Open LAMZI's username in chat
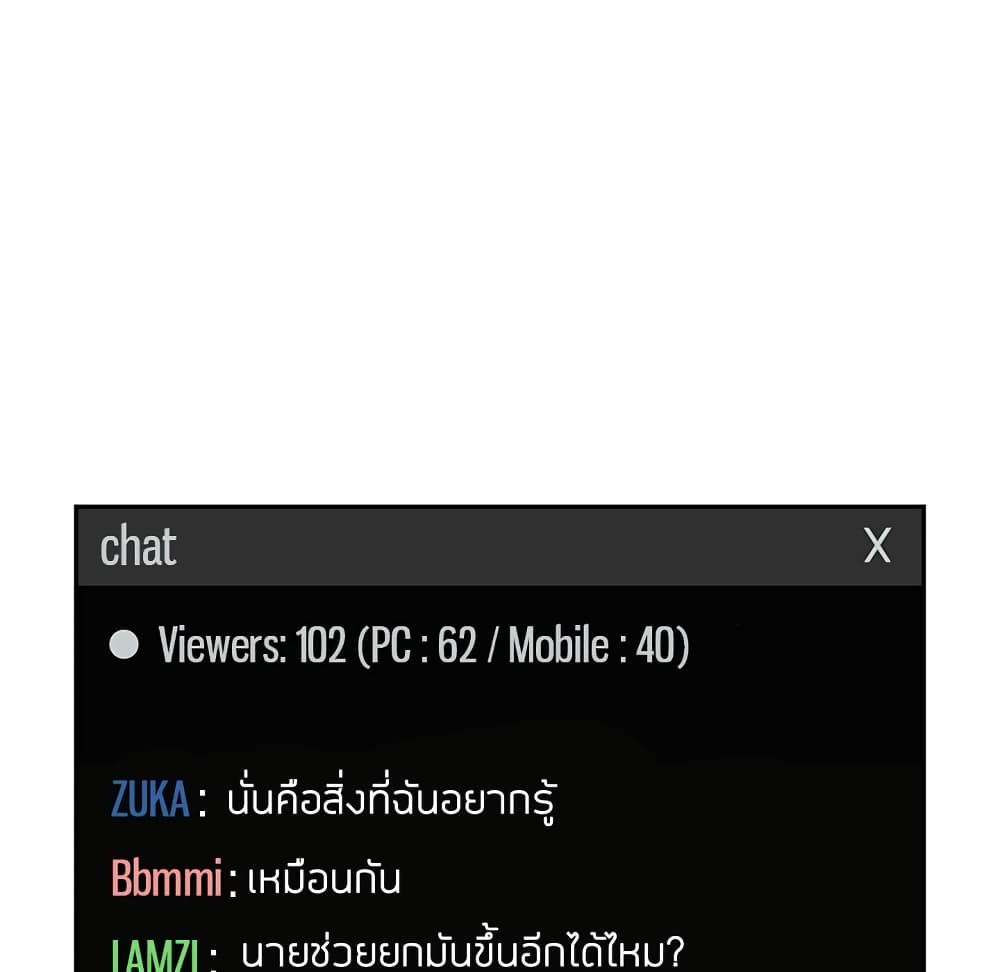This screenshot has width=1000, height=972. coord(155,955)
